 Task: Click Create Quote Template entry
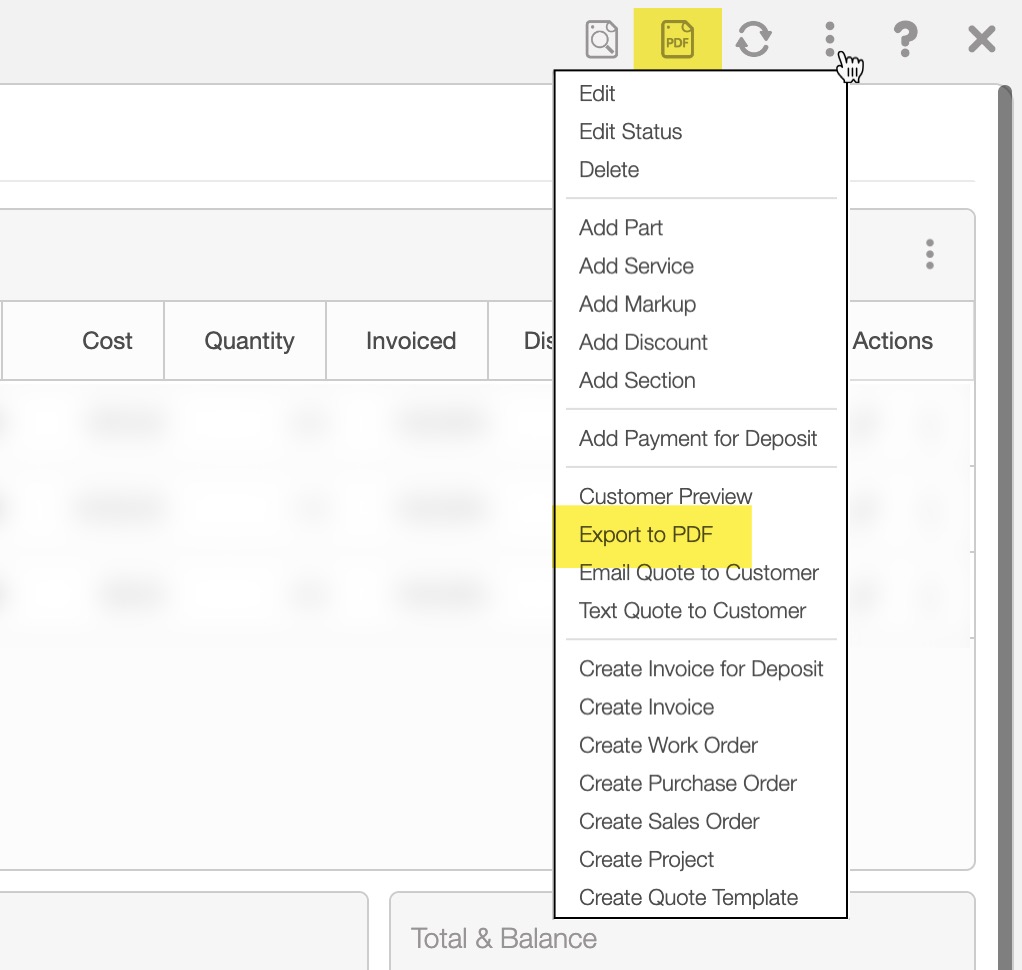688,898
